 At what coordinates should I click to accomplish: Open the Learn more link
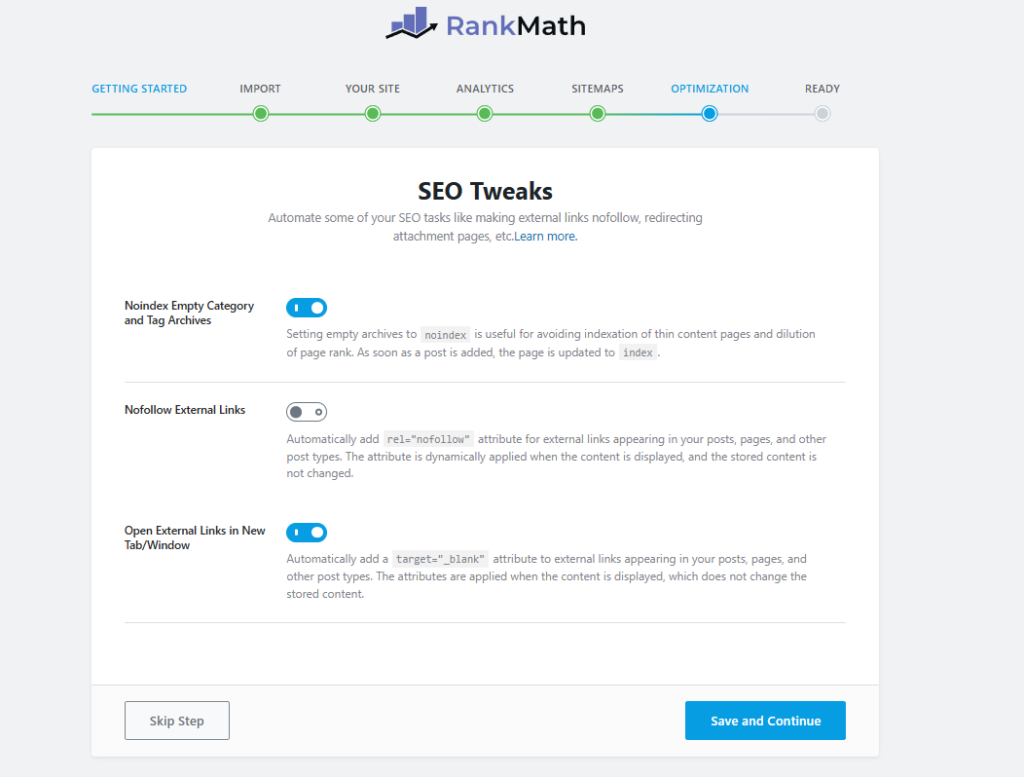point(545,236)
